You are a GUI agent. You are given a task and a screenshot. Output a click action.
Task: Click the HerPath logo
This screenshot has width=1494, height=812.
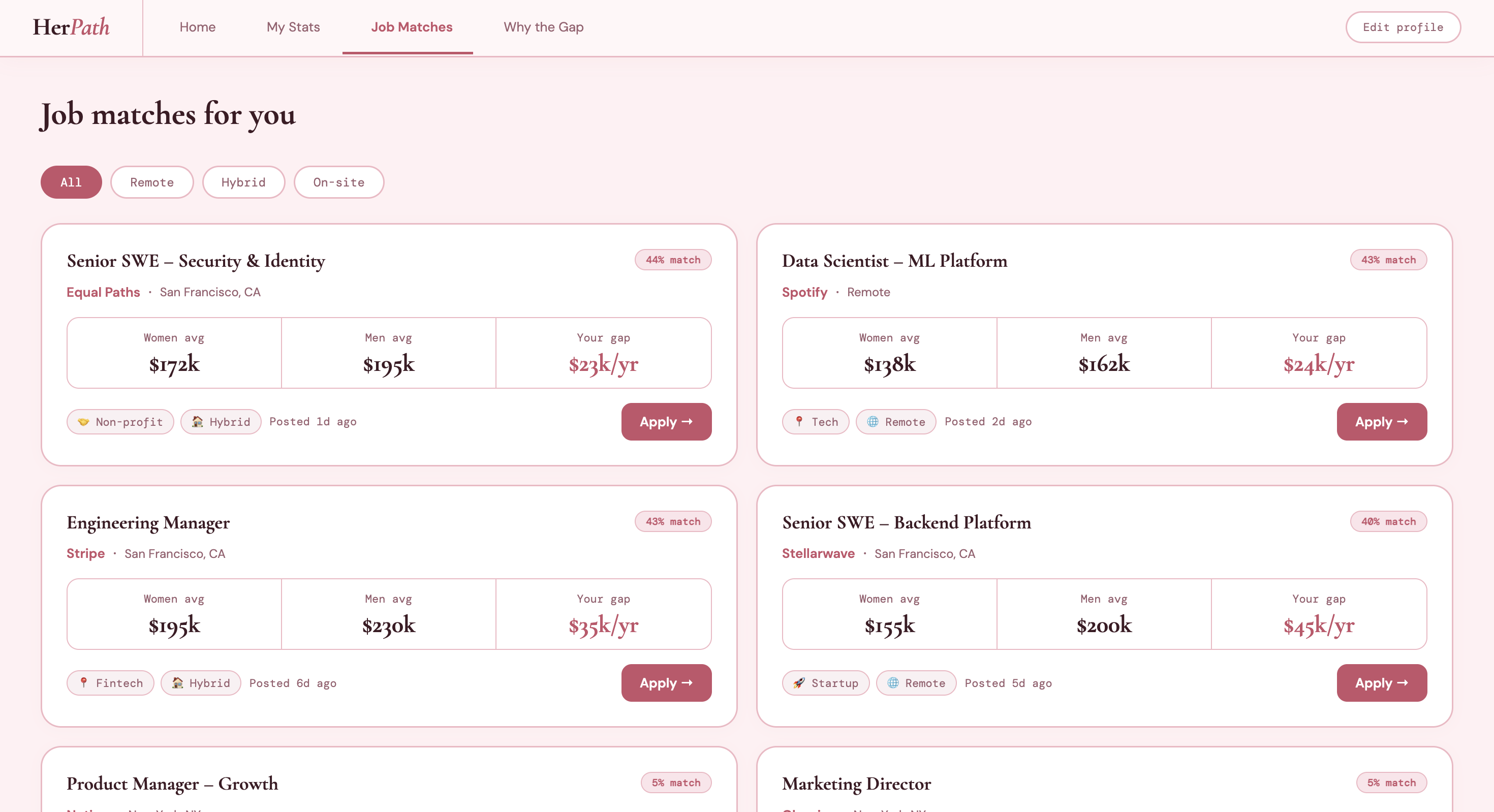[71, 27]
